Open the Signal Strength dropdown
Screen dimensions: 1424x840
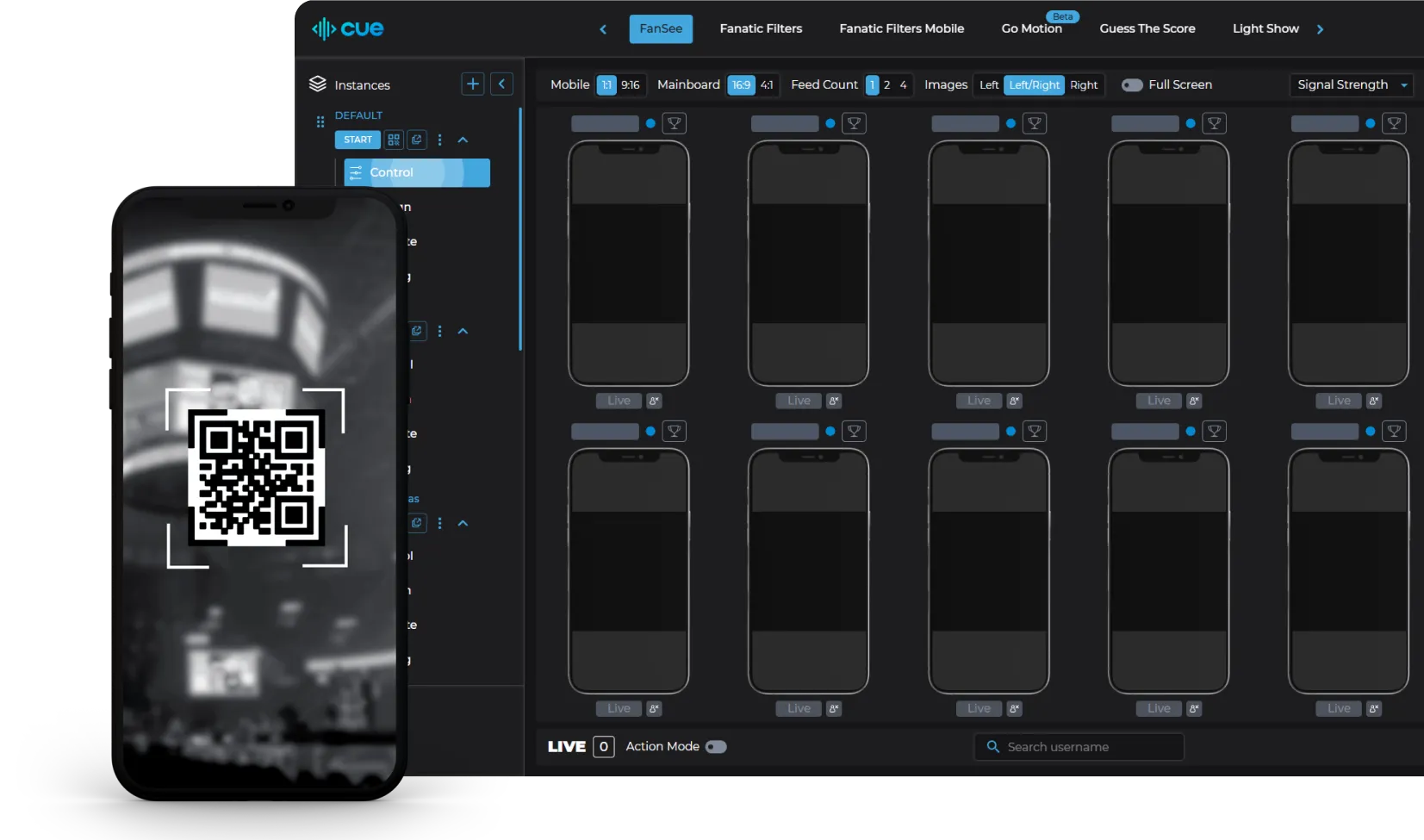click(x=1351, y=84)
